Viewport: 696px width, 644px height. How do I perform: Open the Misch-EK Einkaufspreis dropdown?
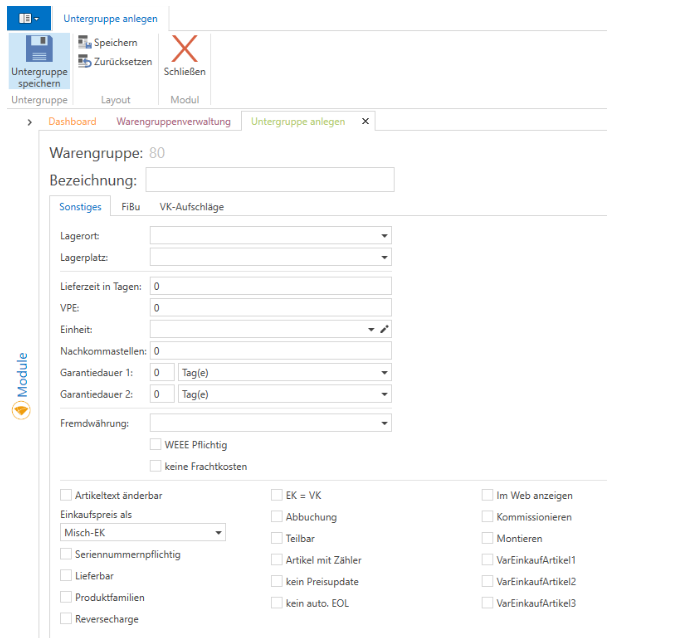point(219,533)
